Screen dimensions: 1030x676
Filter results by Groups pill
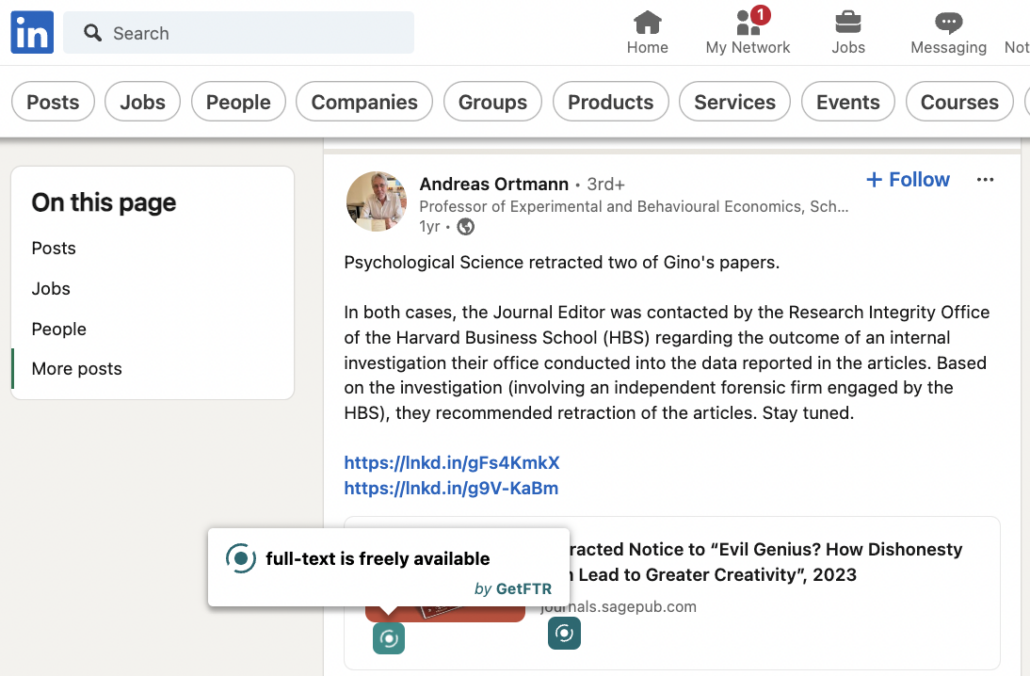coord(493,102)
